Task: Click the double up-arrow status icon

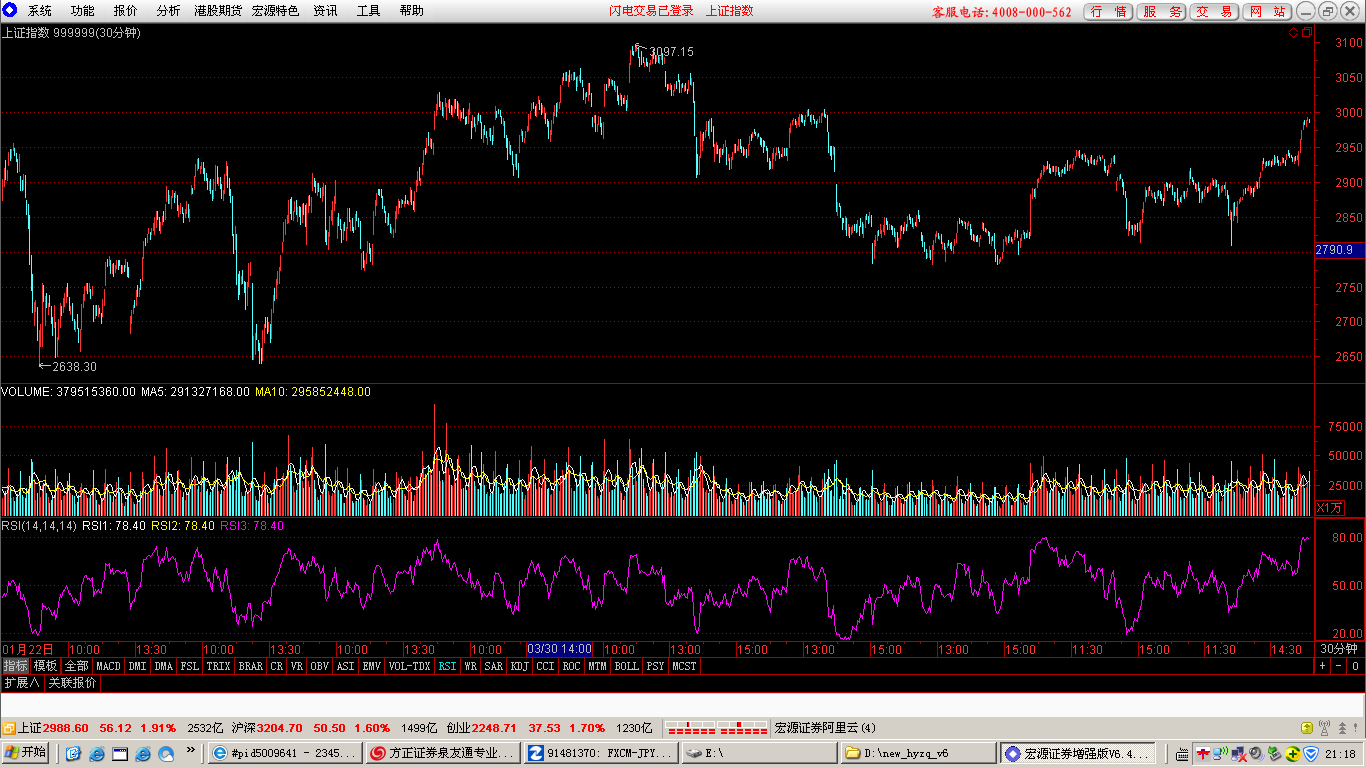Action: (x=1340, y=728)
